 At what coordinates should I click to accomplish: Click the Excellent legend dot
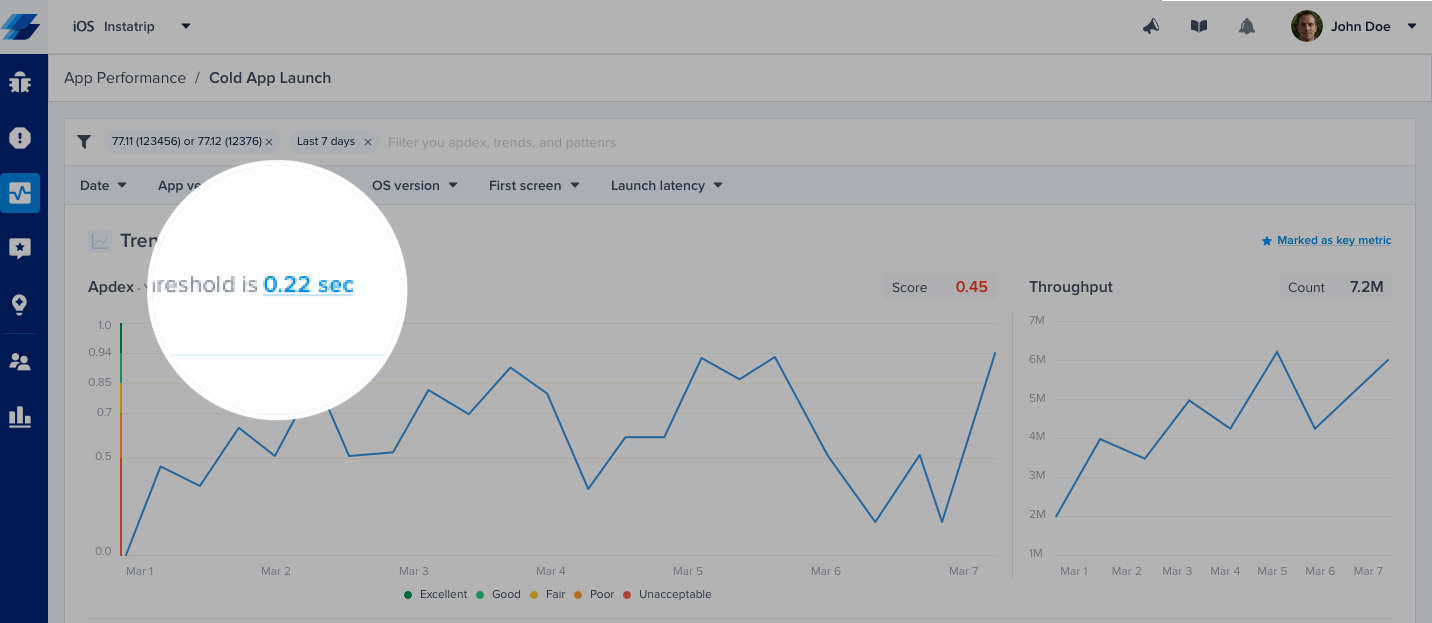(x=408, y=595)
